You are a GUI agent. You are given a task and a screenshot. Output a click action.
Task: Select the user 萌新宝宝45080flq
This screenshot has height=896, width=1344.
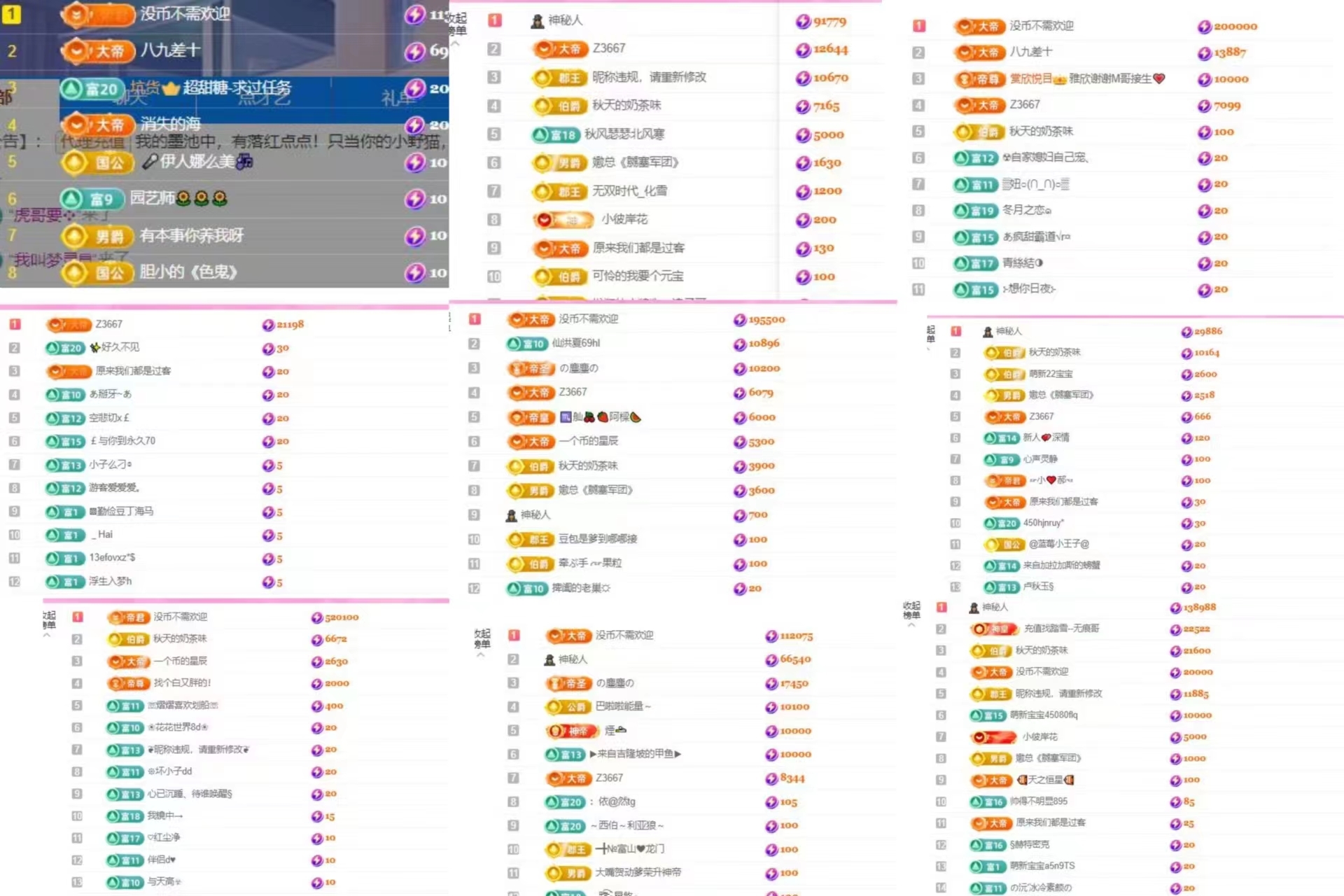coord(1044,715)
